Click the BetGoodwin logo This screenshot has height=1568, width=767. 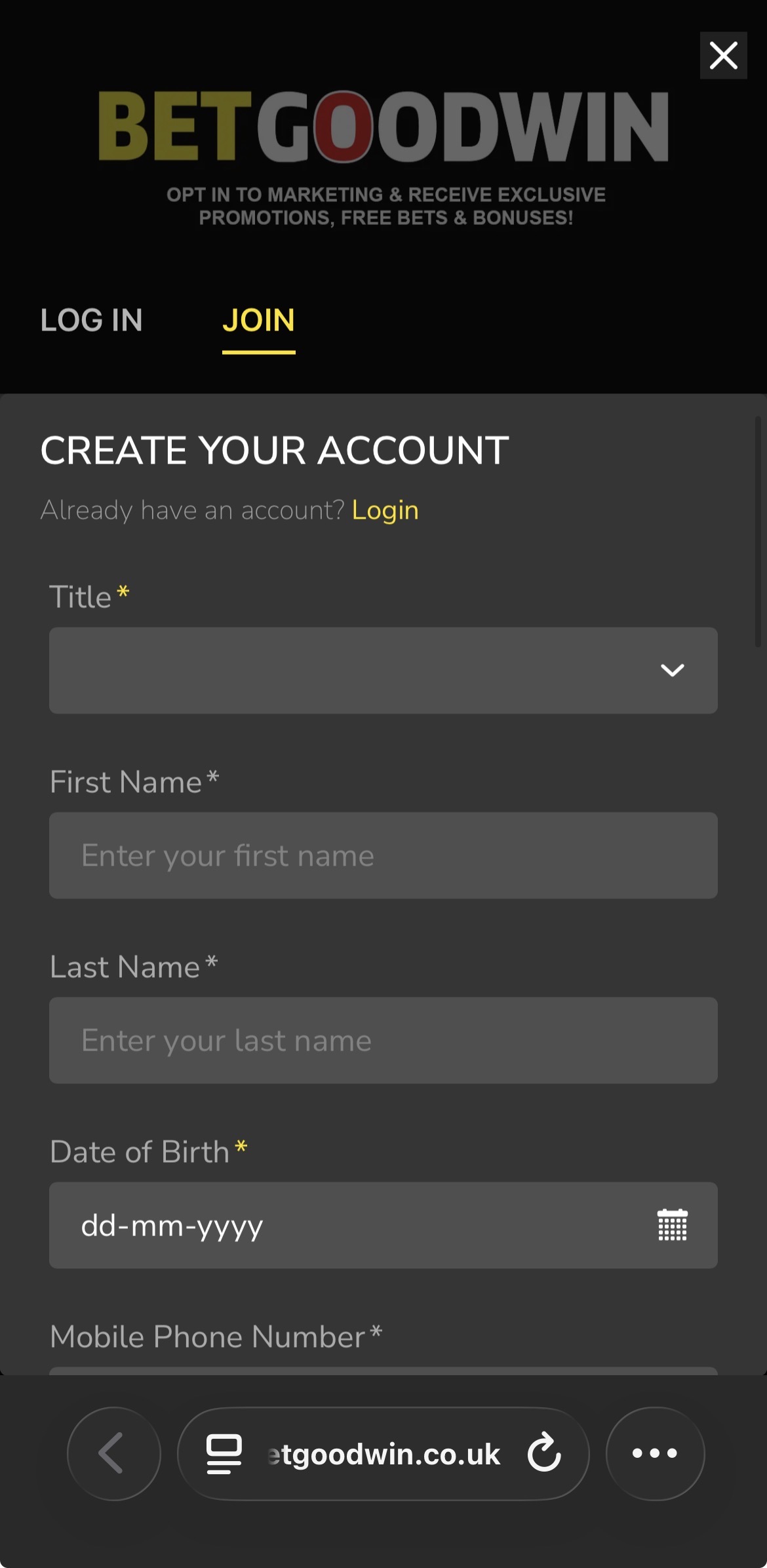[x=383, y=126]
